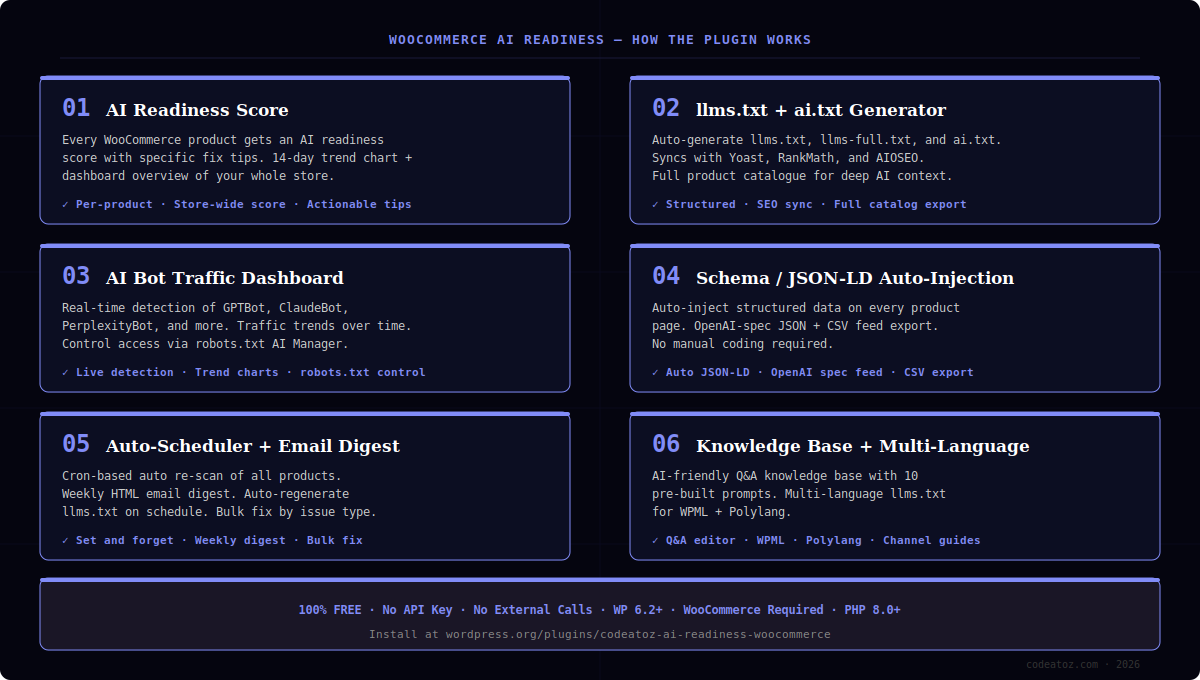Click the 'Bulk fix' feature tag
The height and width of the screenshot is (680, 1200).
pos(335,540)
